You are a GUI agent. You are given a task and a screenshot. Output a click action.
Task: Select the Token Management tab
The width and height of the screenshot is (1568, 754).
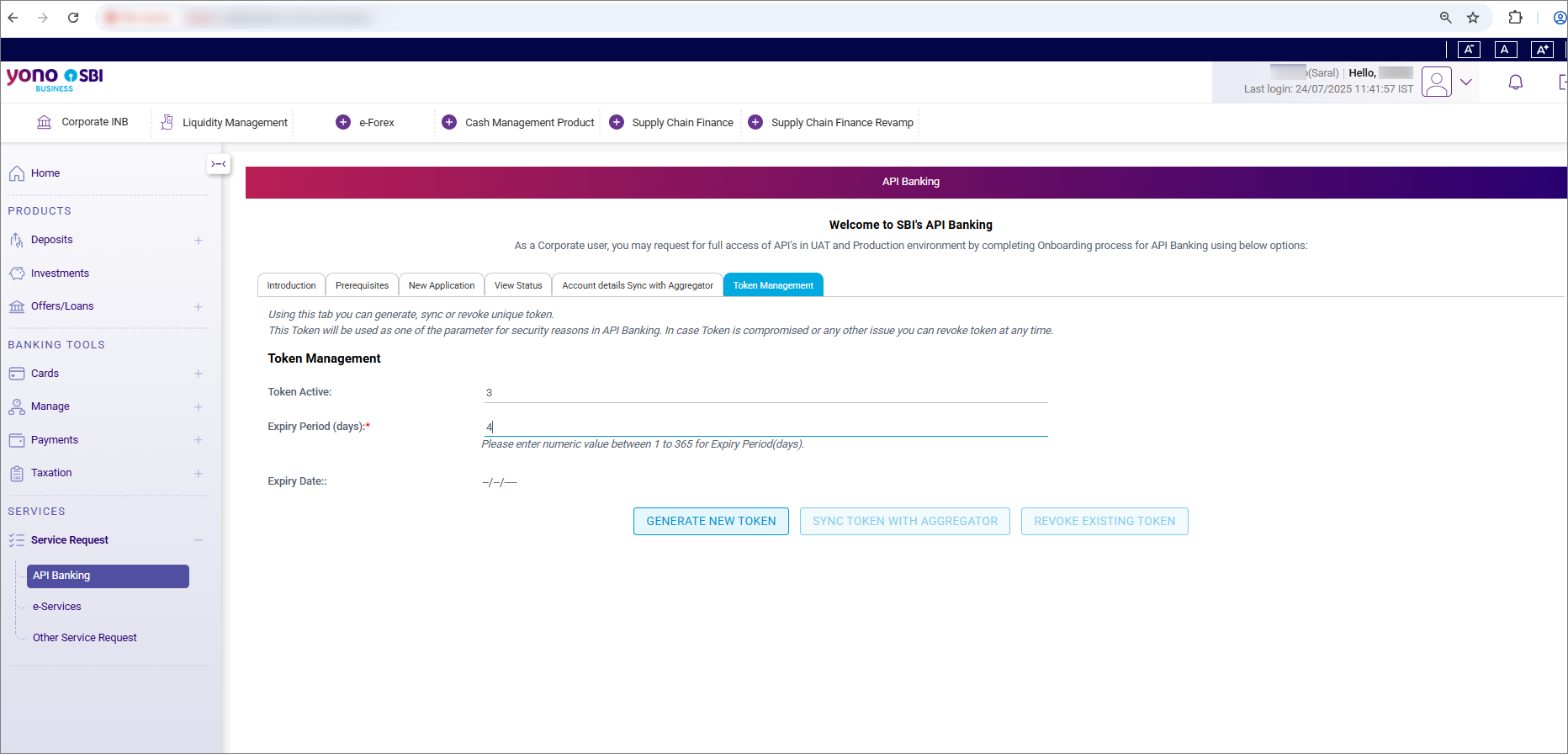(x=773, y=285)
